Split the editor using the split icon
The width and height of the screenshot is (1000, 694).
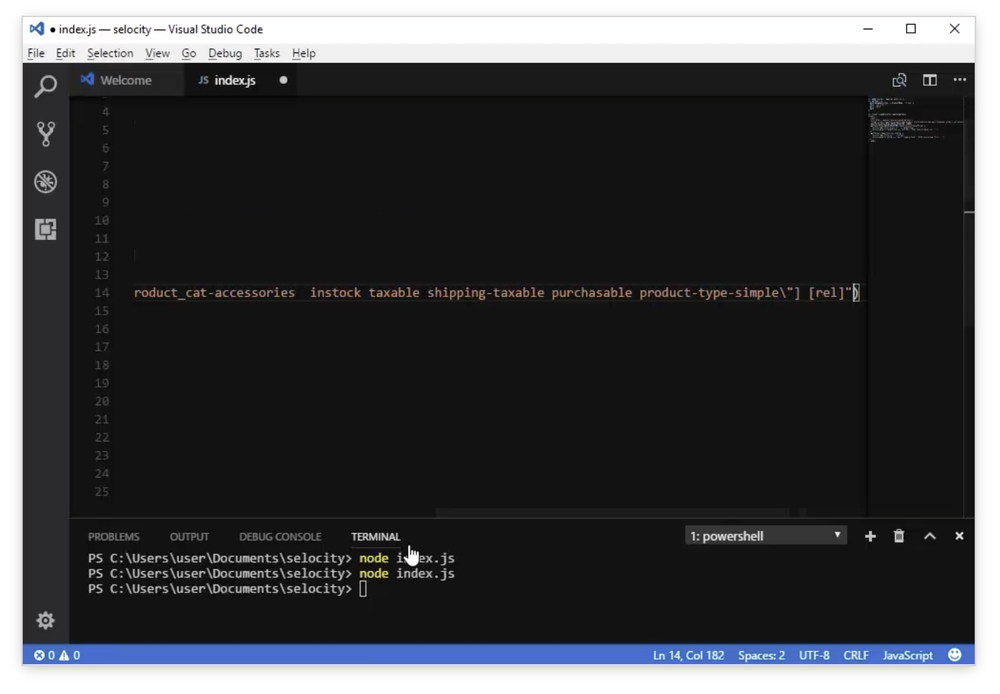929,79
